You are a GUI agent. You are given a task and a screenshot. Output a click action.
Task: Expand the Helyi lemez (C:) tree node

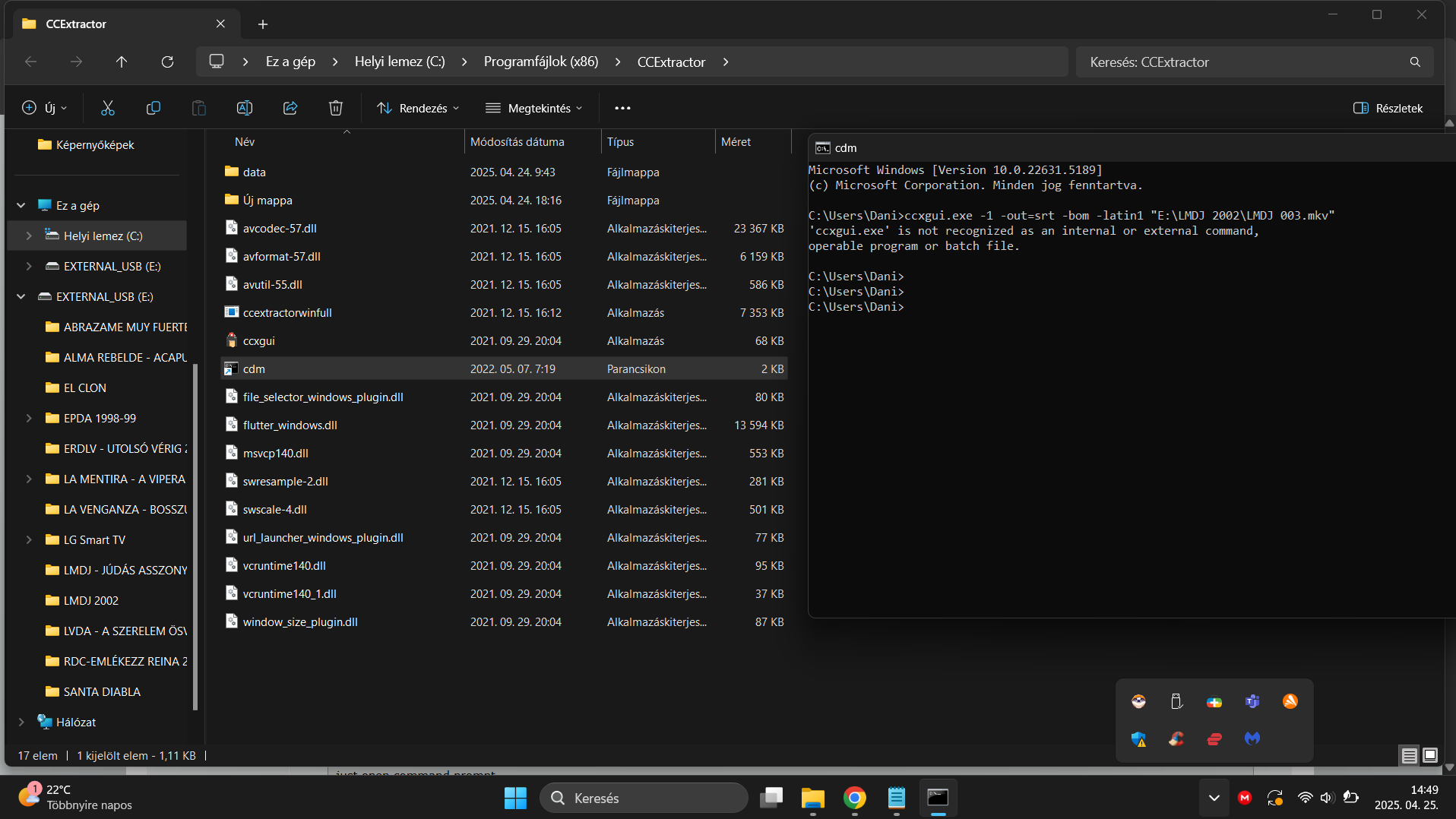pyautogui.click(x=29, y=236)
